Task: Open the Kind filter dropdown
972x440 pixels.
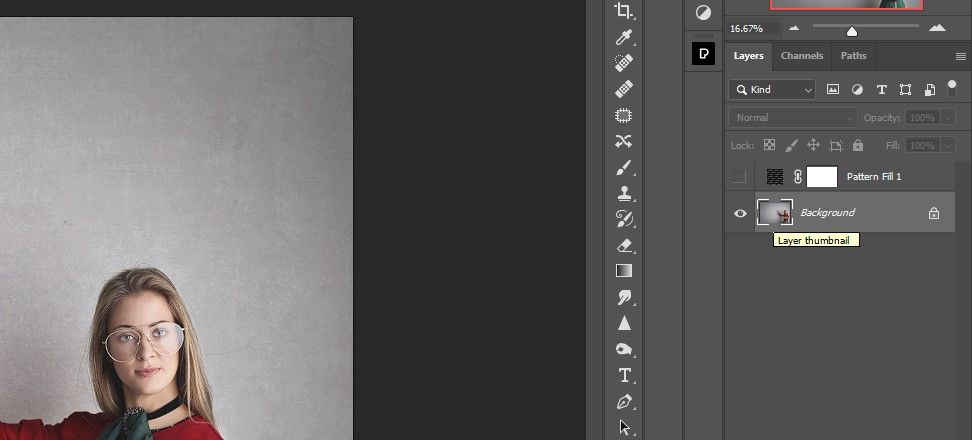Action: point(772,90)
